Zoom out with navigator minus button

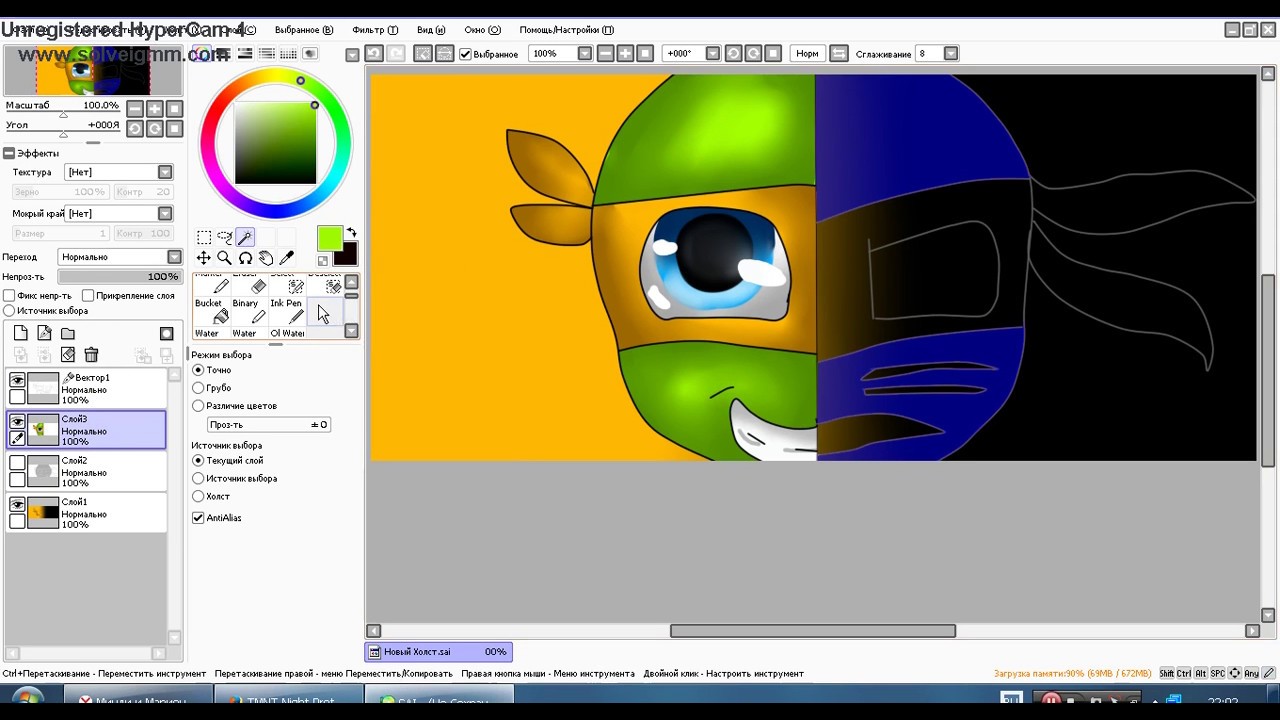[134, 108]
